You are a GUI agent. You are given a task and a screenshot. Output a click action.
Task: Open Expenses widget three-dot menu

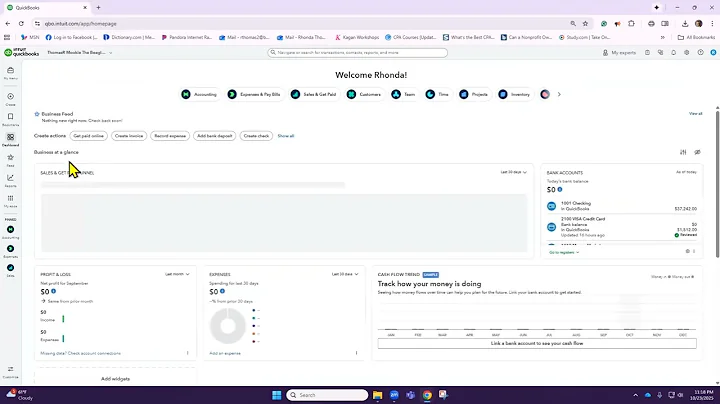(x=356, y=353)
